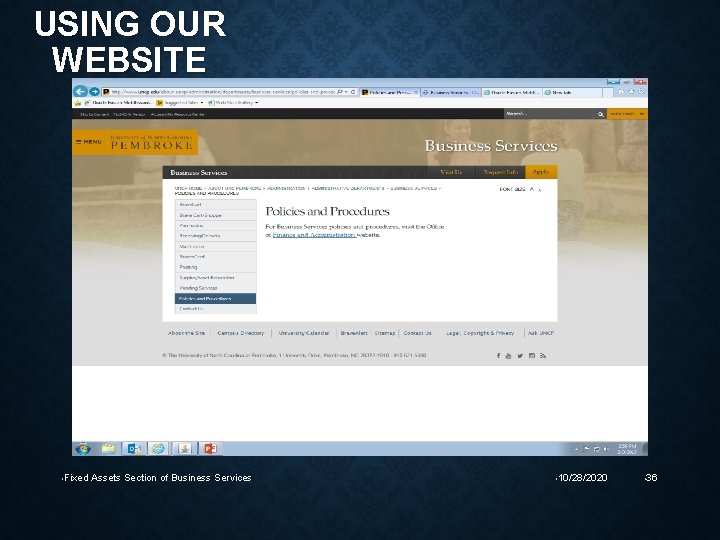Switch to Business Services browser tab
The width and height of the screenshot is (720, 540).
[450, 92]
